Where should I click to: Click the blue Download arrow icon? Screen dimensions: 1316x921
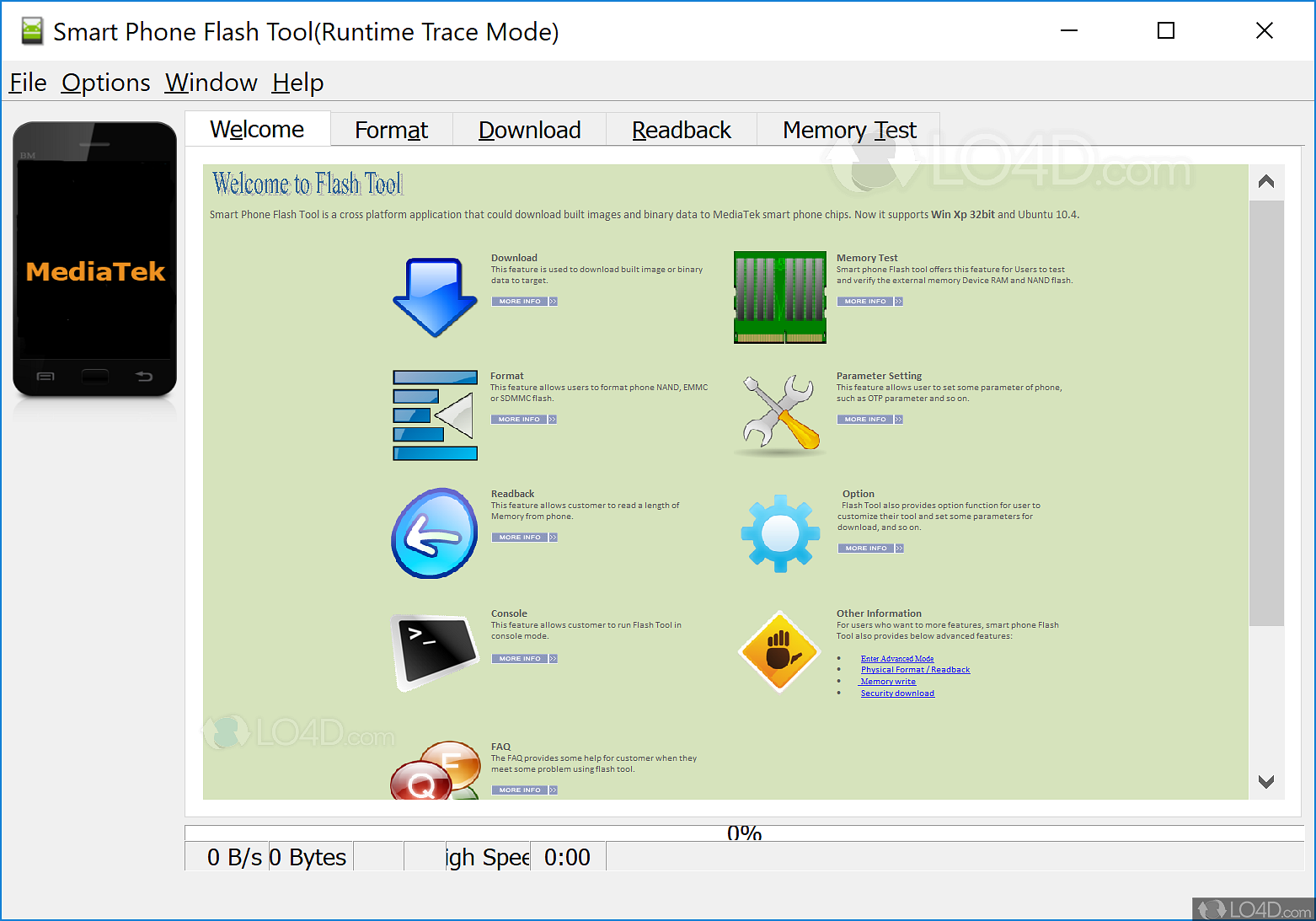tap(435, 297)
